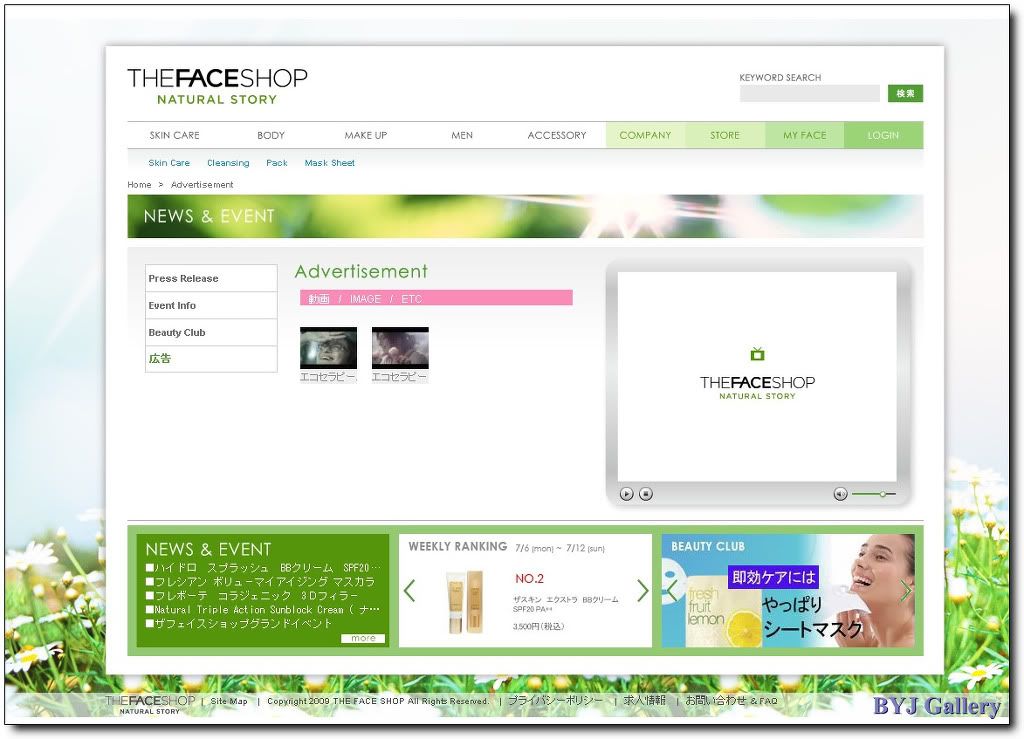Switch to the ETC filter tab
The width and height of the screenshot is (1024, 739).
coord(411,298)
